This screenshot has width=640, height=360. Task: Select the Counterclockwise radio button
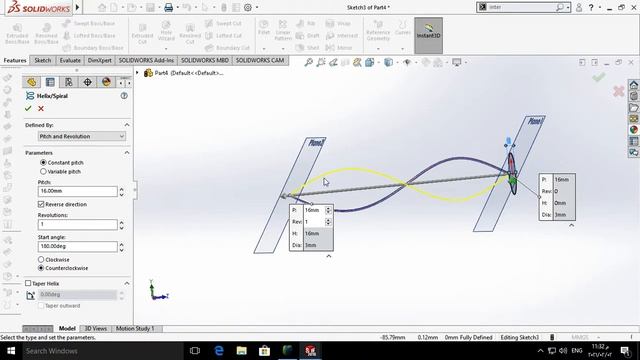41,268
